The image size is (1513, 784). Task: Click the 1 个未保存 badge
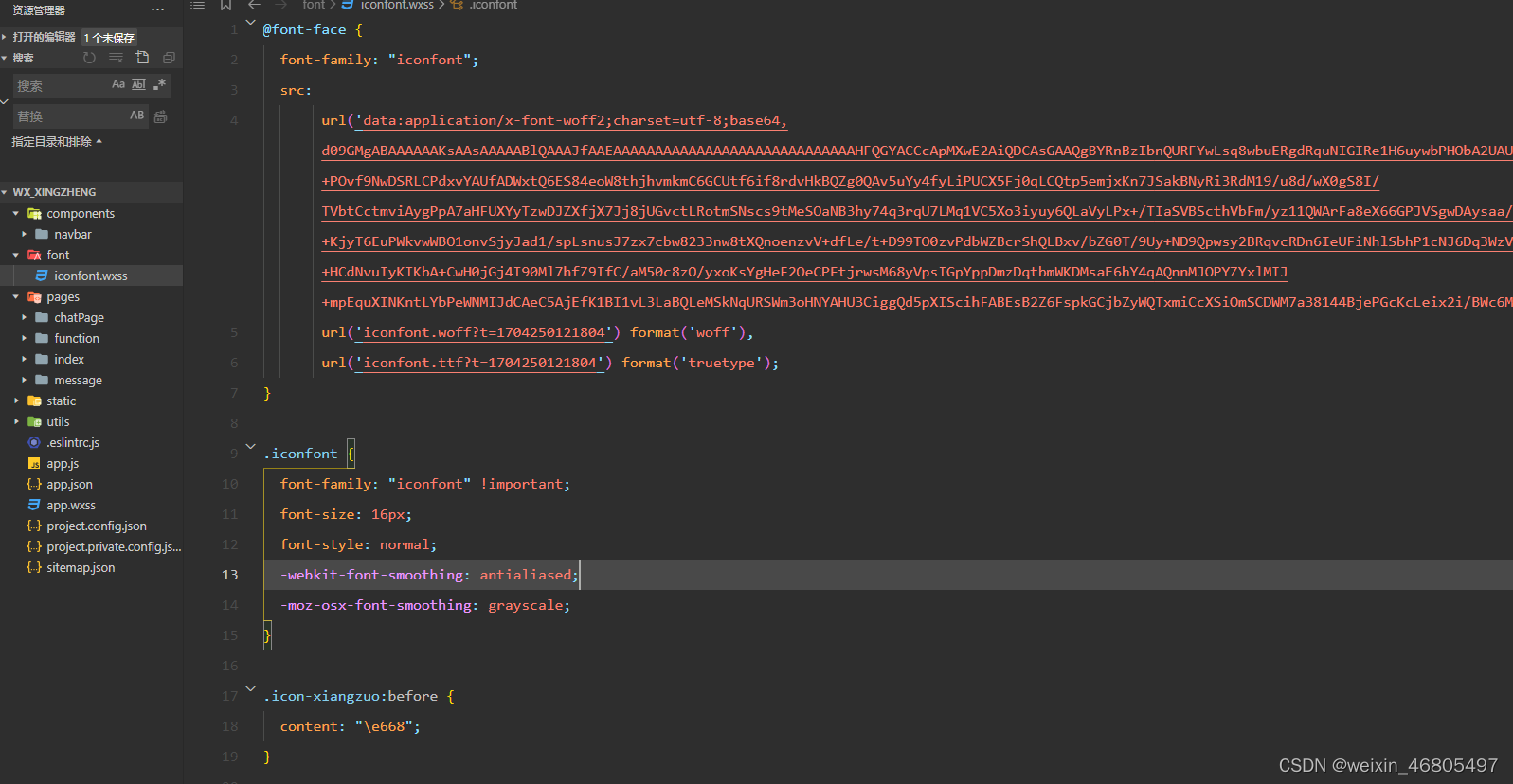pos(109,38)
